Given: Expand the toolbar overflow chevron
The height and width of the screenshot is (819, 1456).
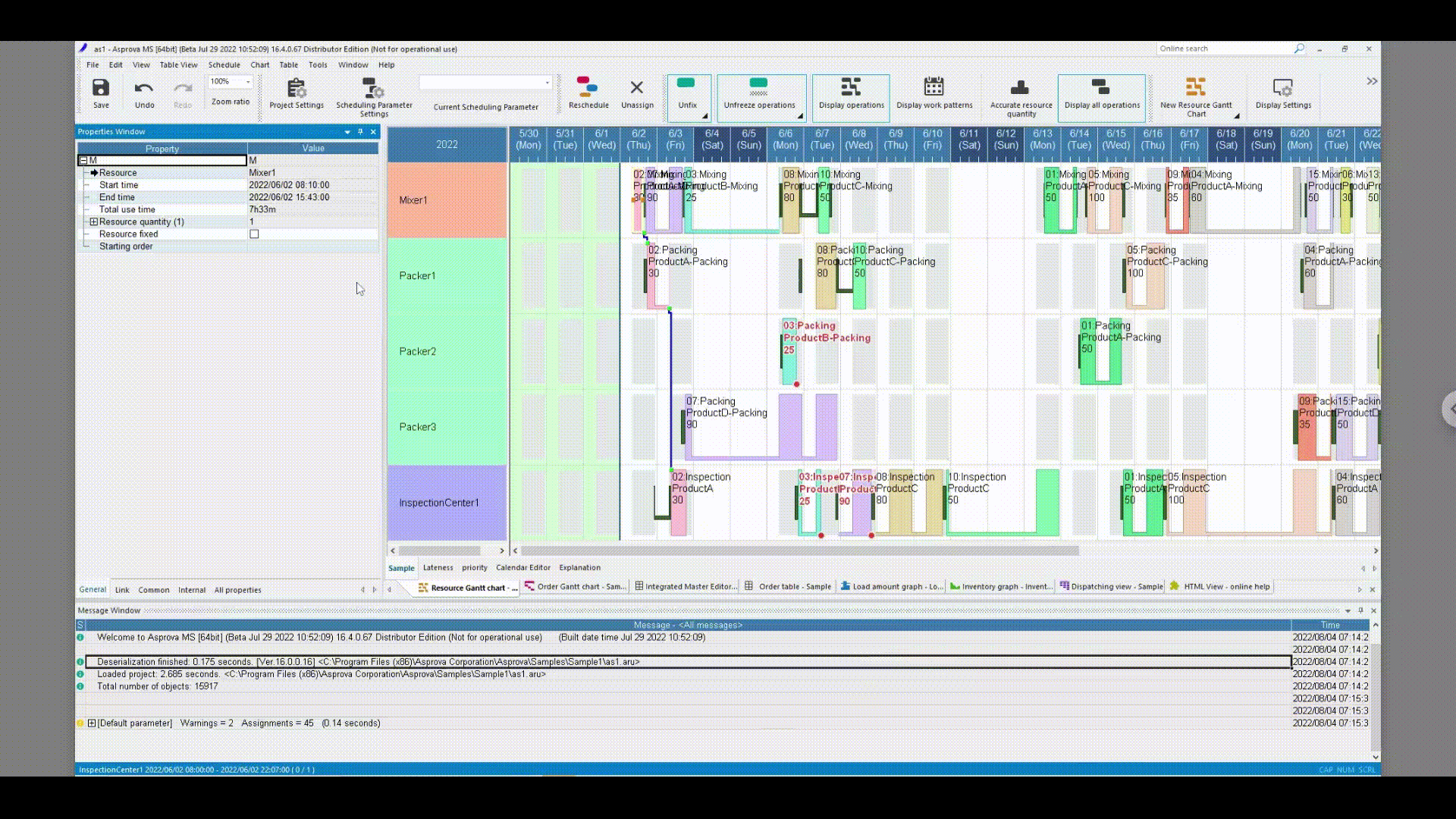Looking at the screenshot, I should [x=1372, y=81].
